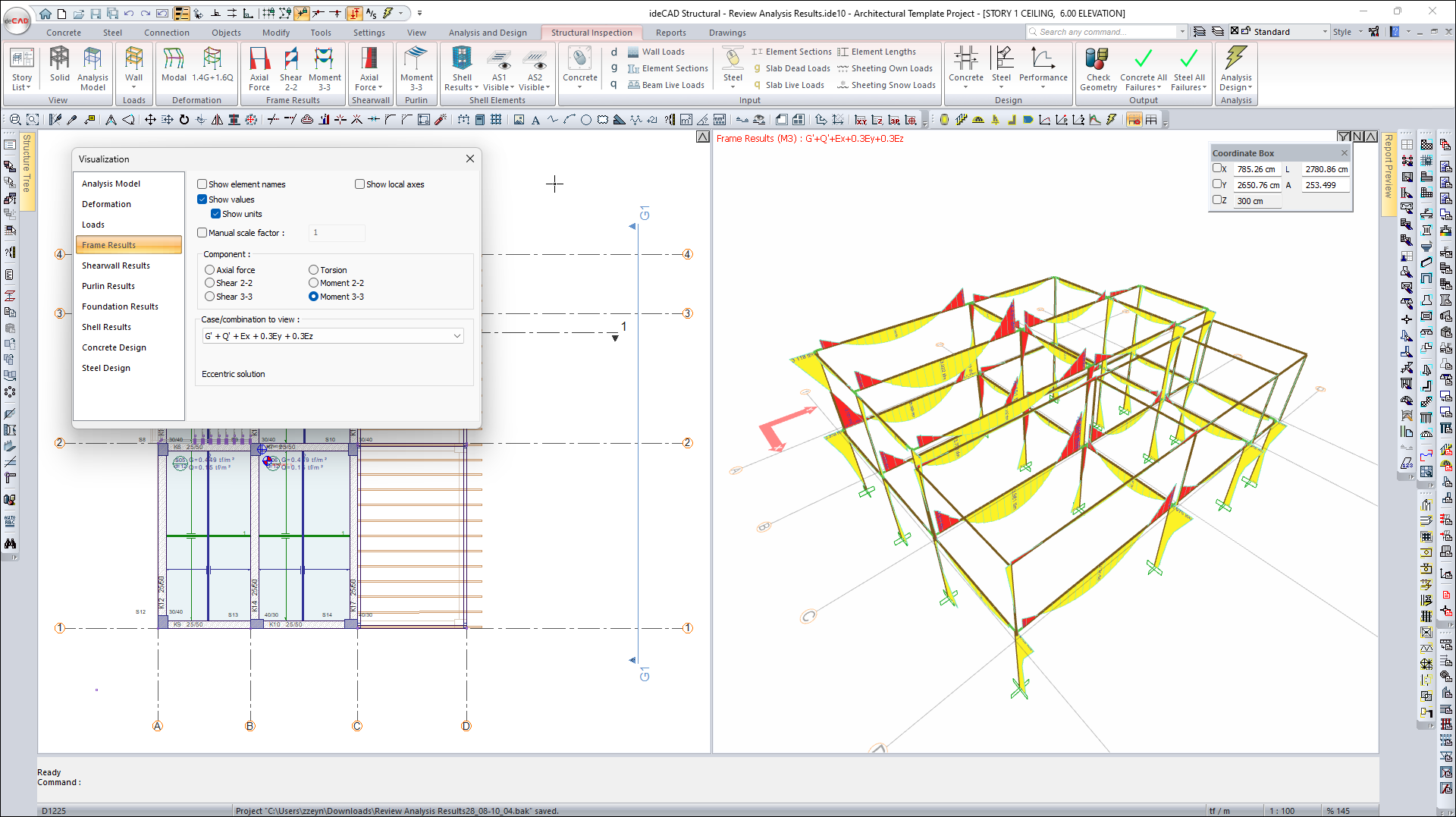
Task: Toggle the Show local axes checkbox
Action: coord(360,184)
